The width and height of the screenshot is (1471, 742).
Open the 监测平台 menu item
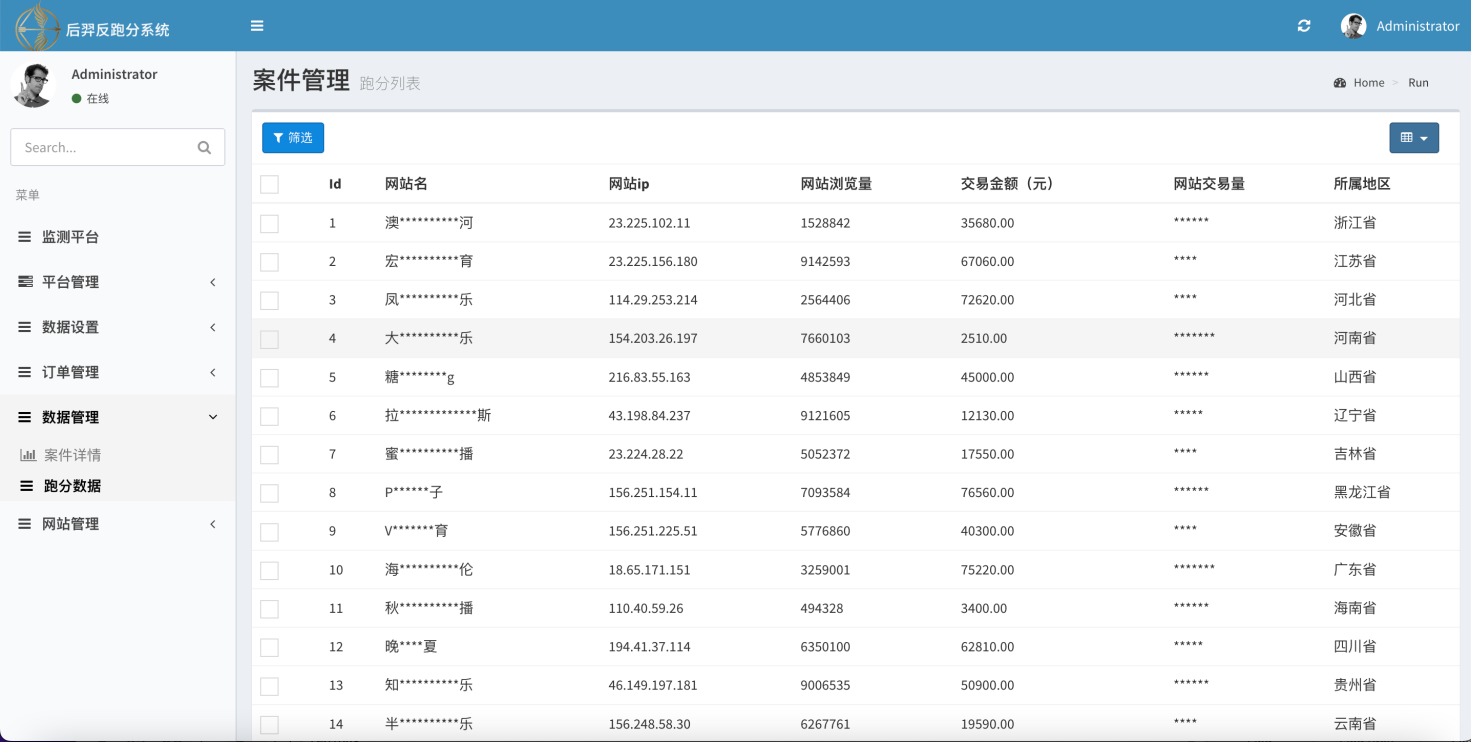pyautogui.click(x=70, y=237)
